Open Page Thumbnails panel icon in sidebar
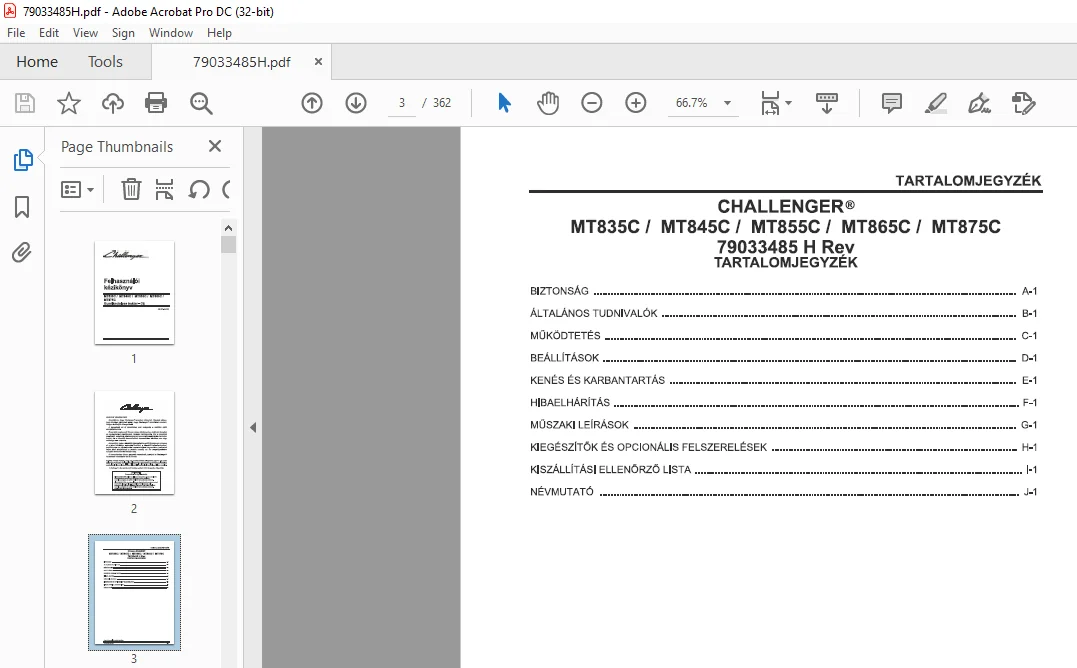Viewport: 1077px width, 668px height. [23, 160]
